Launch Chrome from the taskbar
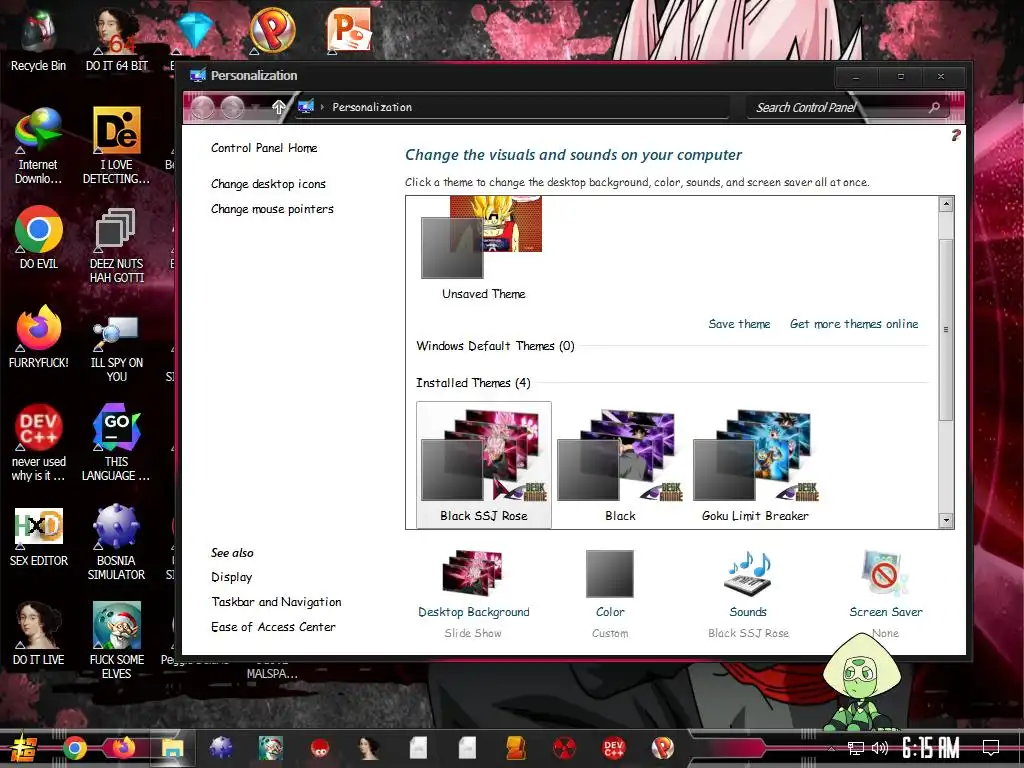Image resolution: width=1024 pixels, height=768 pixels. click(75, 748)
